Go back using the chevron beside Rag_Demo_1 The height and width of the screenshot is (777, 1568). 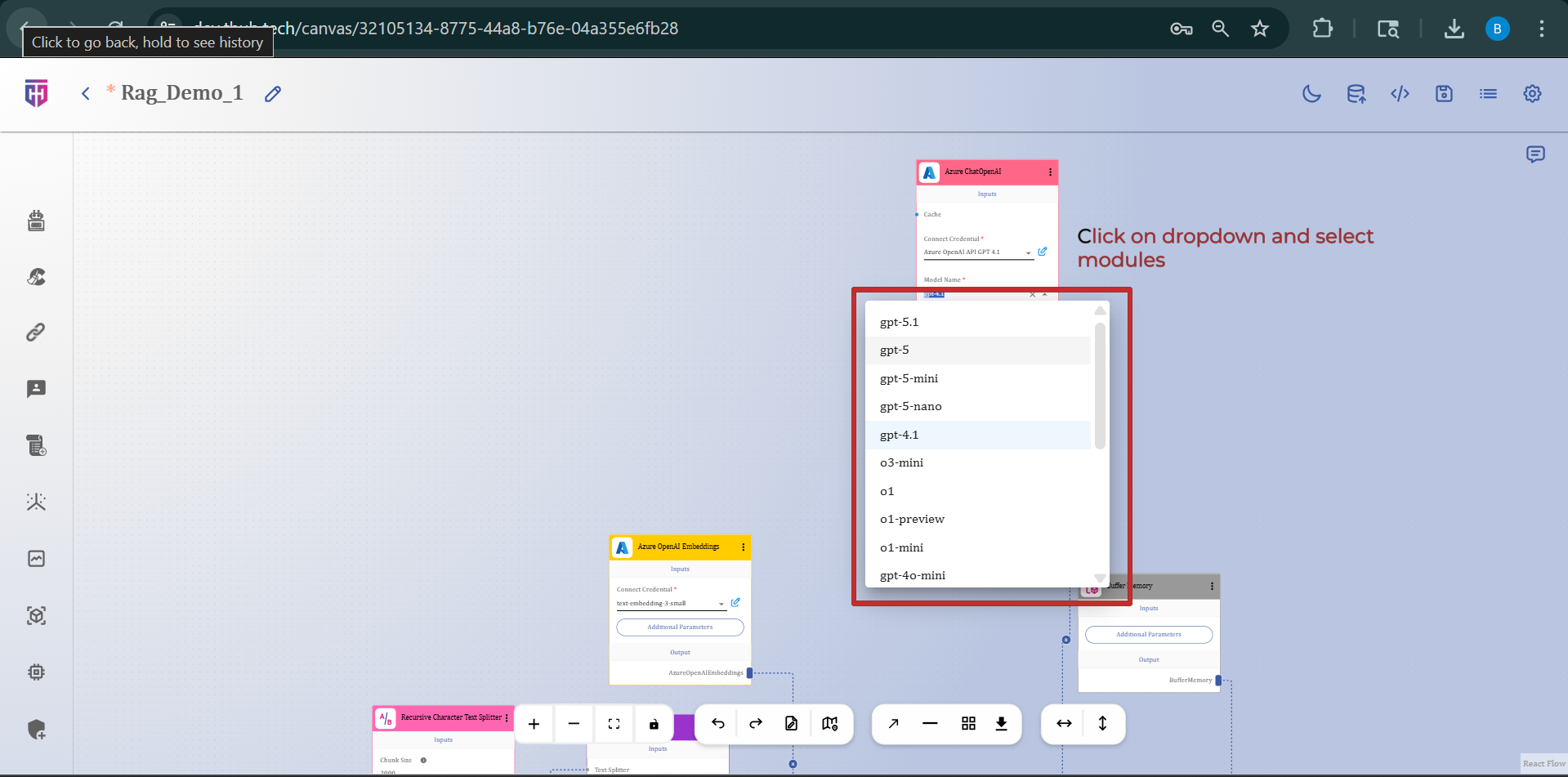(x=86, y=94)
